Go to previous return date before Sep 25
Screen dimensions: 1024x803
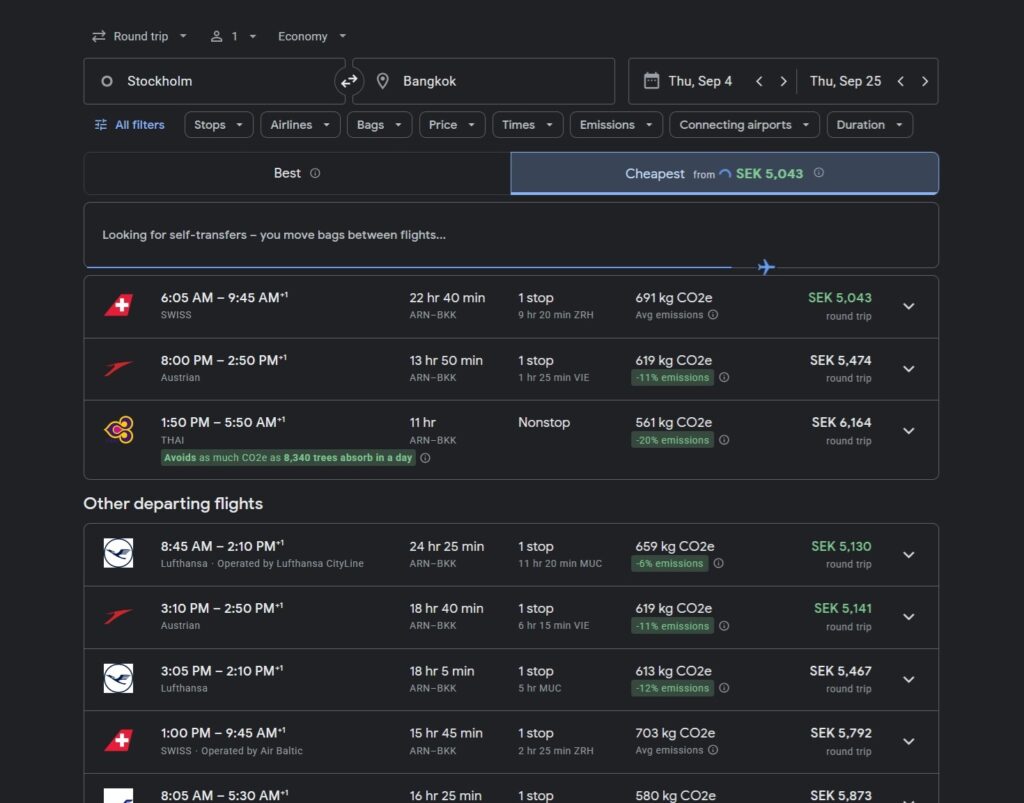[901, 81]
